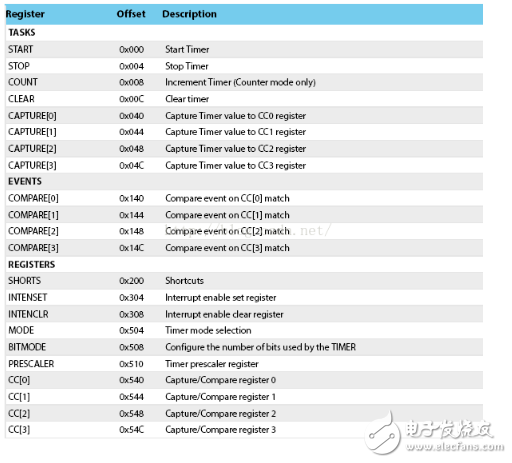Select the PRESCALER register entry

31,364
